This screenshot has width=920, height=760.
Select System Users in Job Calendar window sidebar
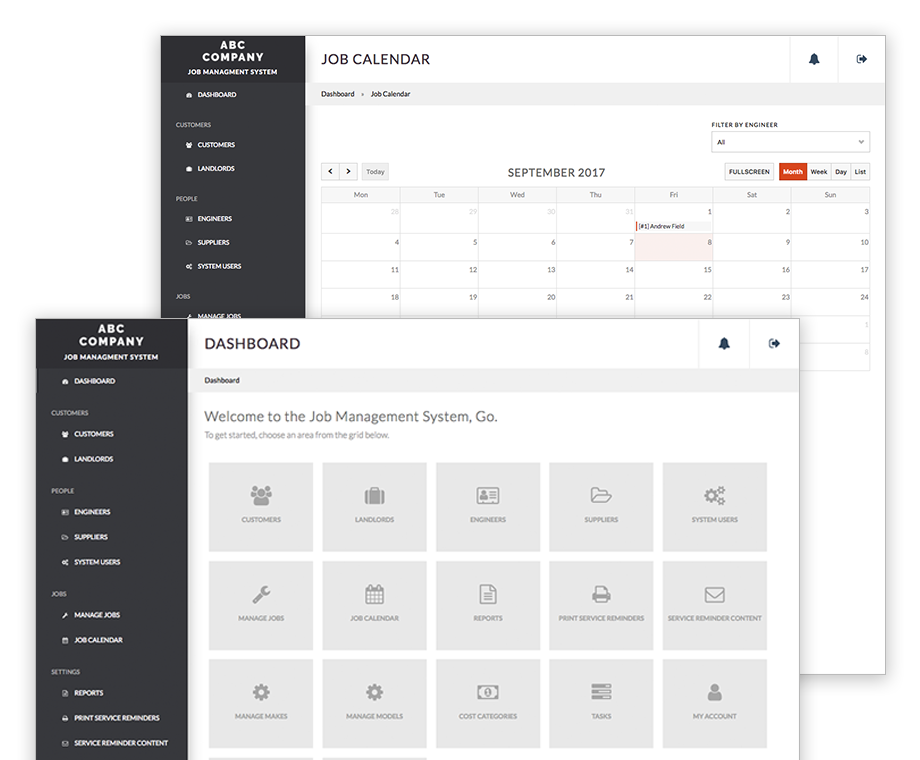coord(219,266)
